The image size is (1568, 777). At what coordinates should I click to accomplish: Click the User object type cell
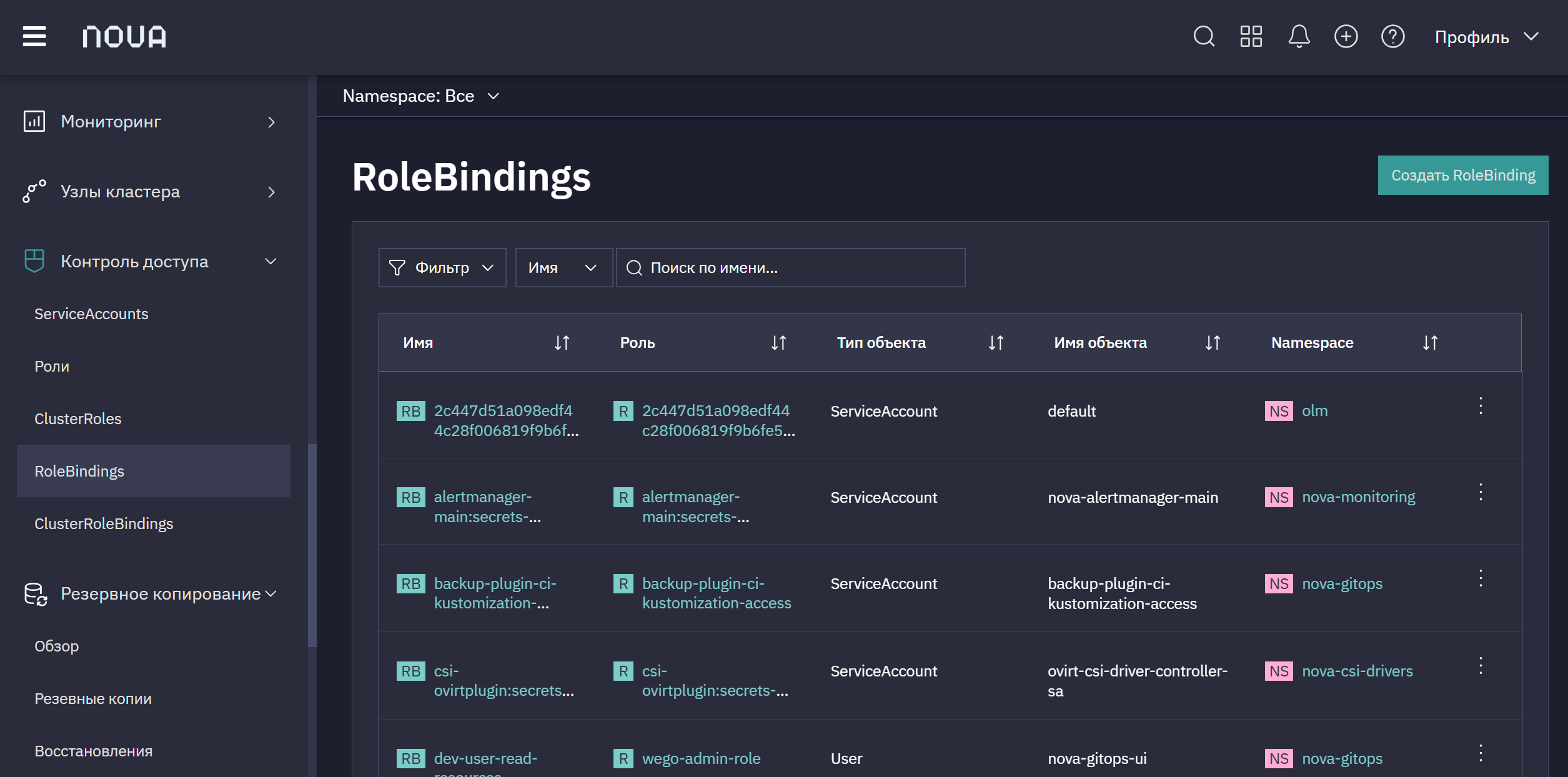(x=846, y=758)
